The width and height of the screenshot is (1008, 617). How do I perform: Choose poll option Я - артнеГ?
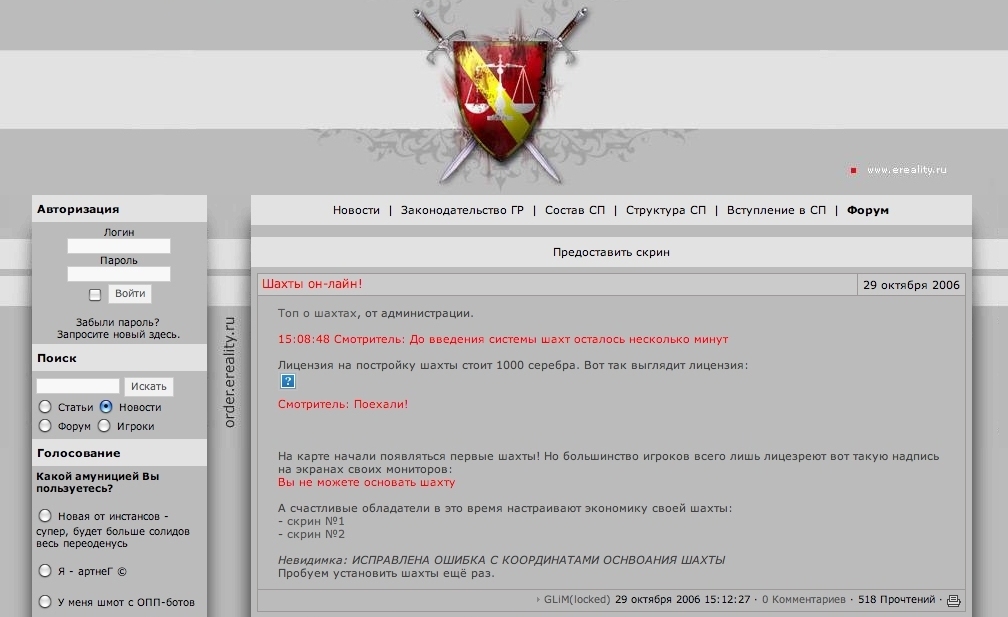coord(45,571)
